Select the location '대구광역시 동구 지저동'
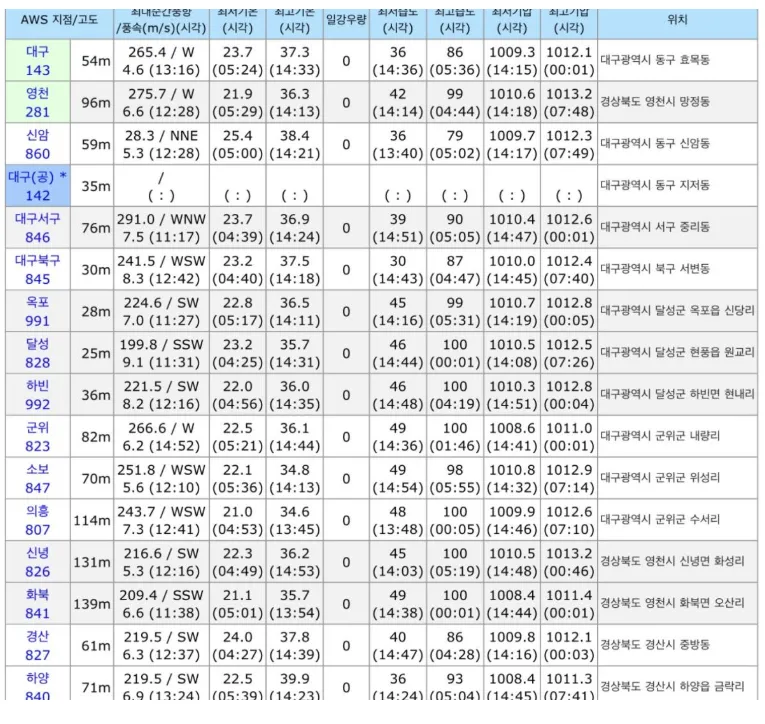Image resolution: width=765 pixels, height=724 pixels. click(x=655, y=185)
